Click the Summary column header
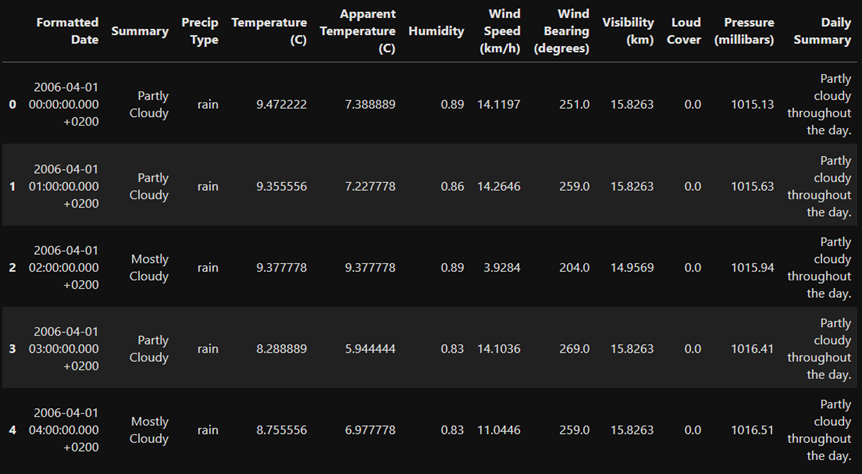Screen dimensions: 862x474 click(140, 31)
